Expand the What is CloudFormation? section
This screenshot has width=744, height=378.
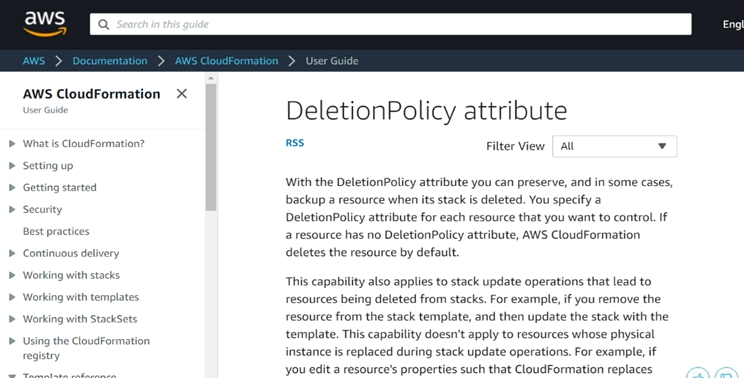(12, 143)
